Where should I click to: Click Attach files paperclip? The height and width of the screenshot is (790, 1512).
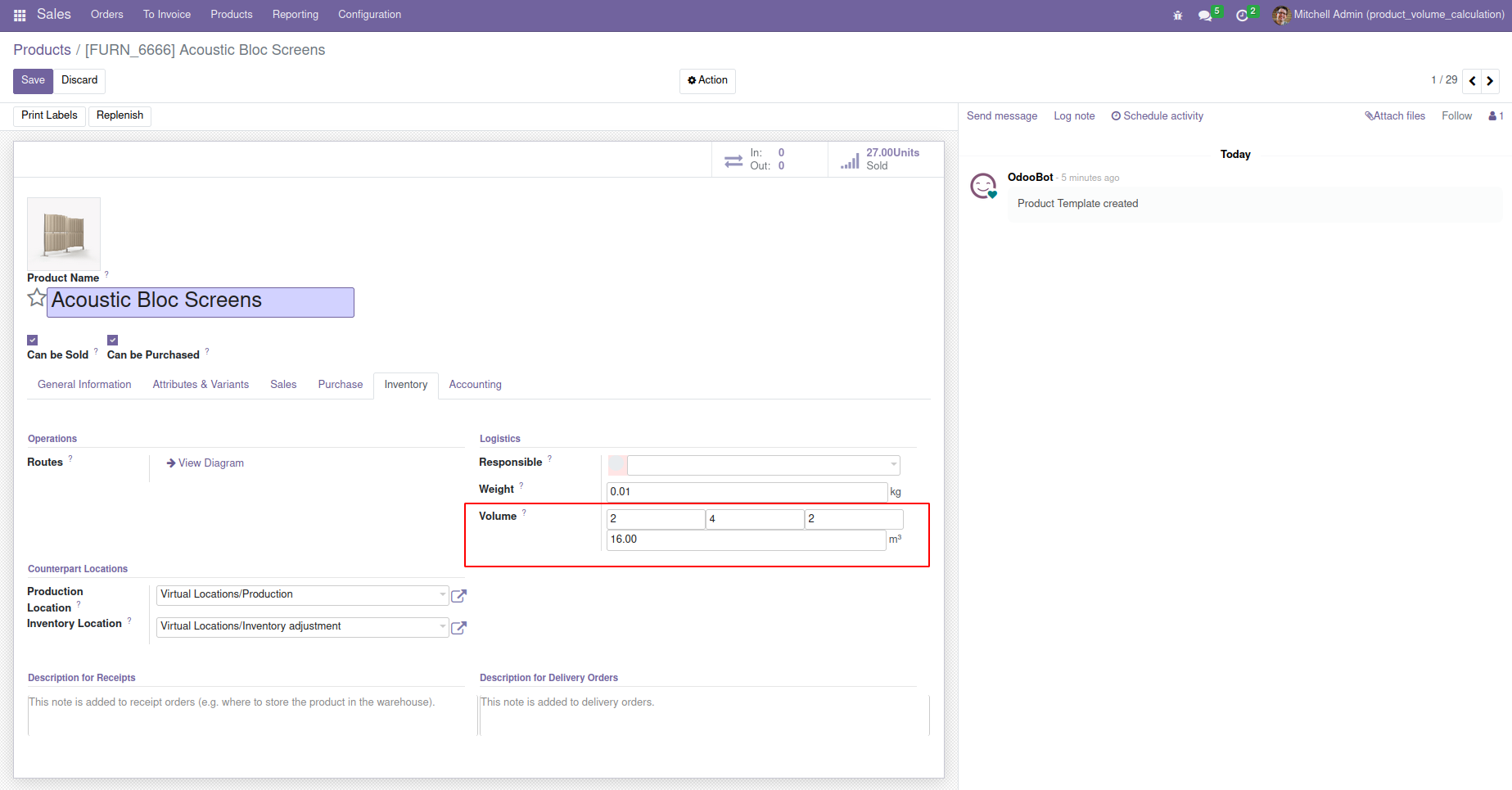click(1395, 116)
